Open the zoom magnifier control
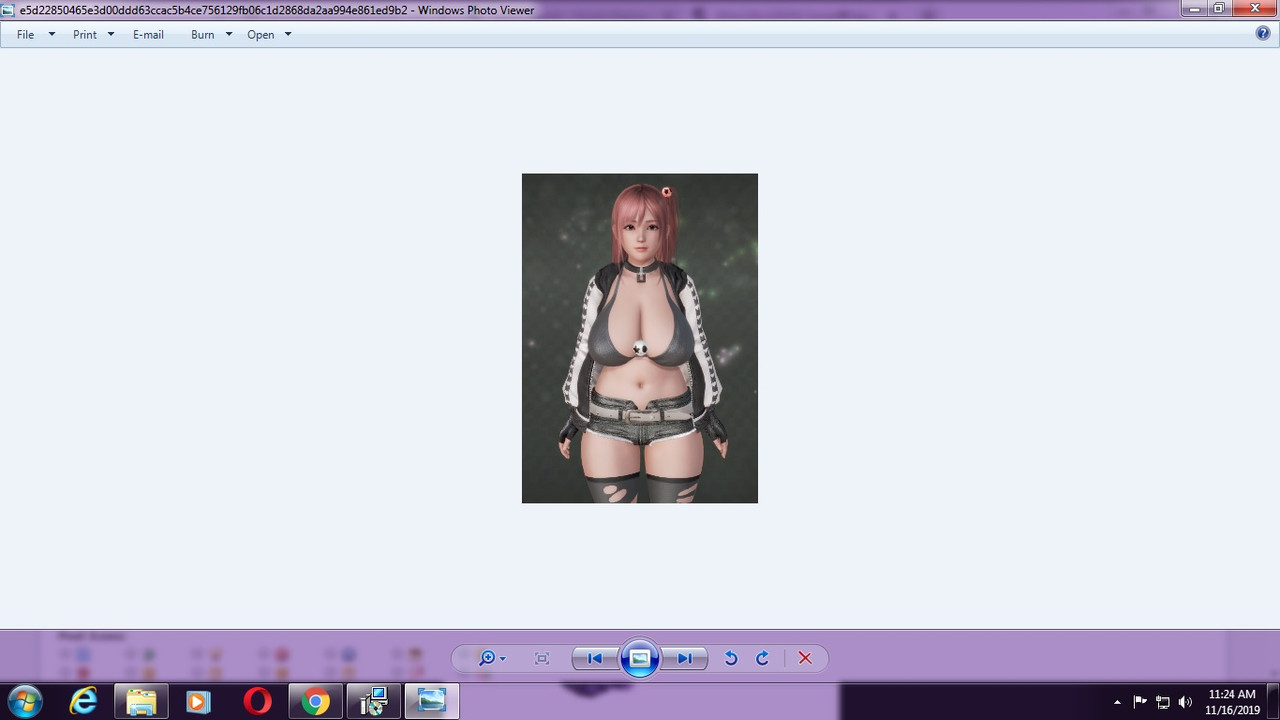The width and height of the screenshot is (1280, 720). click(491, 658)
